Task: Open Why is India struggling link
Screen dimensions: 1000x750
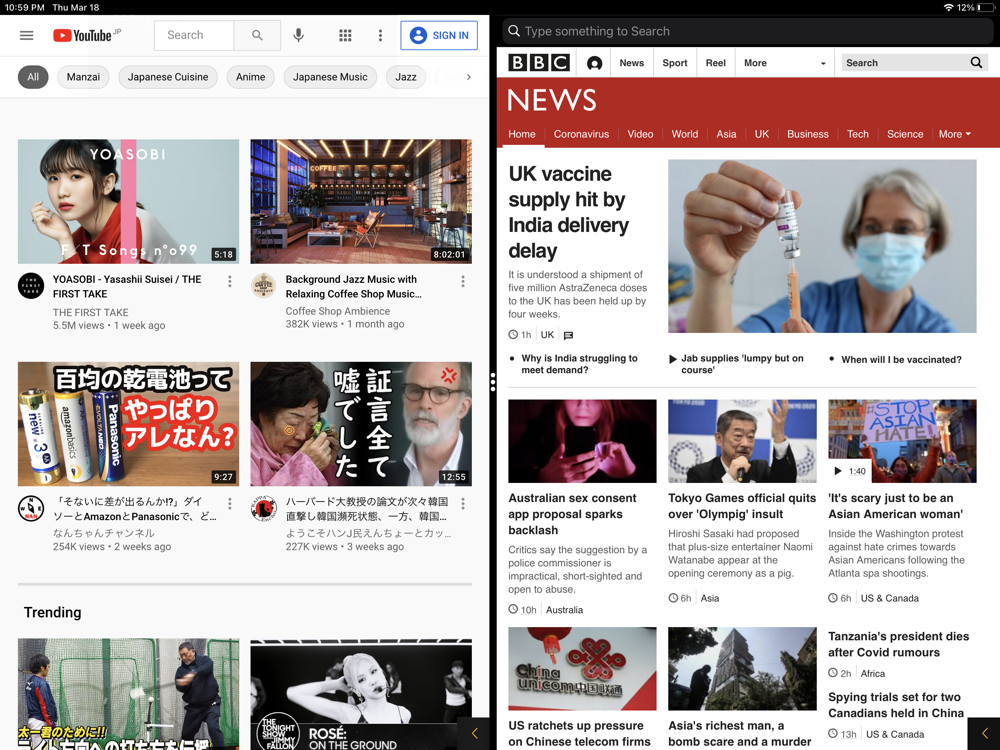Action: pos(579,364)
